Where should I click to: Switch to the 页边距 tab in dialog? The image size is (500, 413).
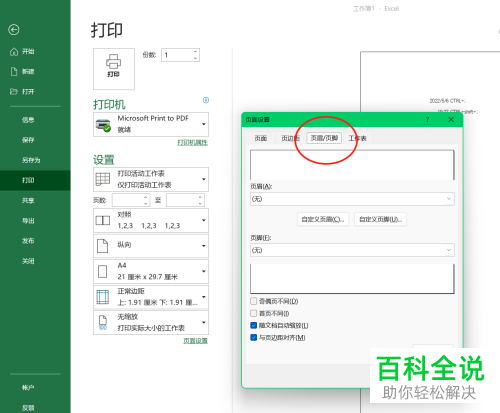pyautogui.click(x=290, y=138)
